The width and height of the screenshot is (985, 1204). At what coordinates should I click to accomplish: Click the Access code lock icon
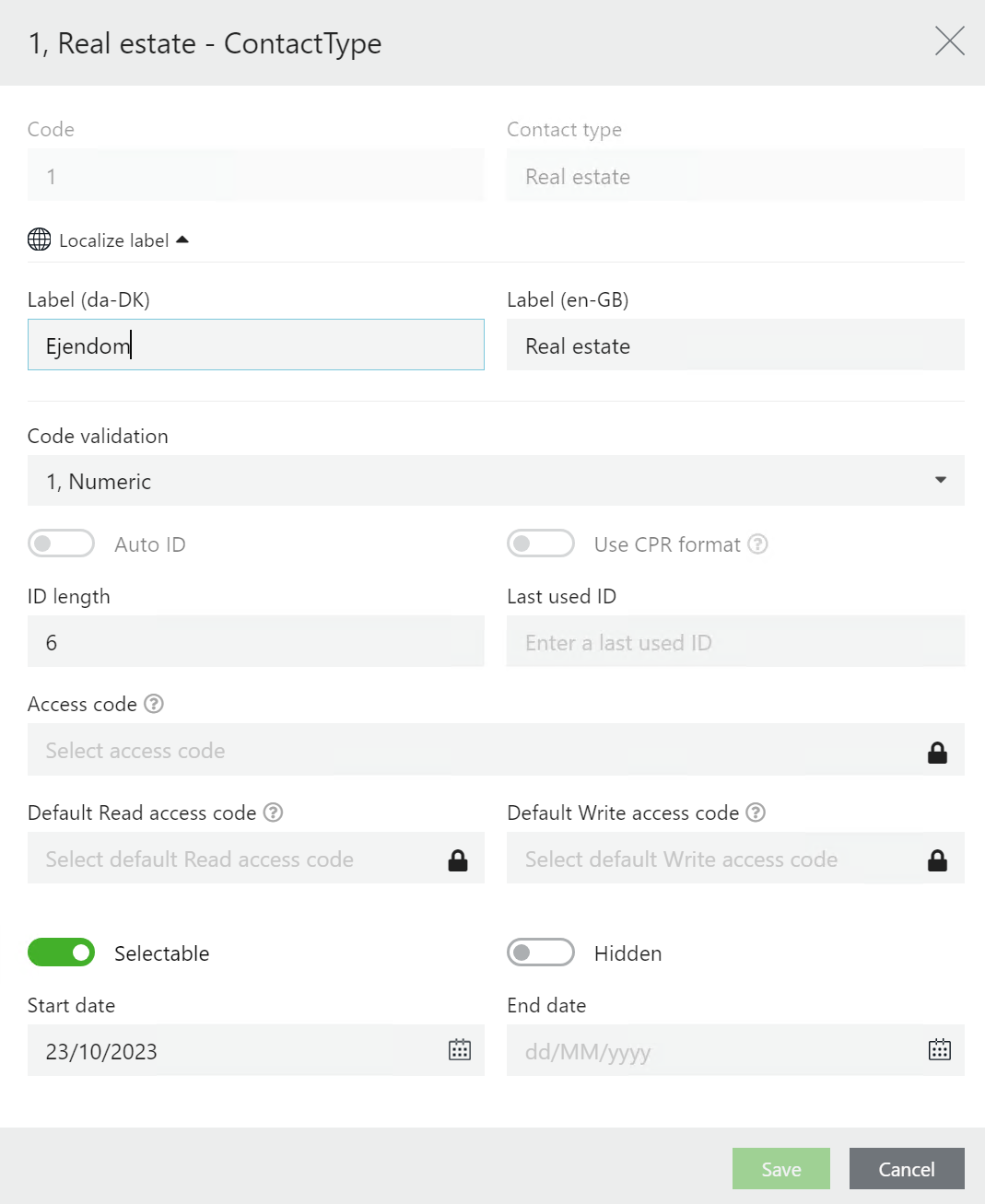(x=937, y=753)
